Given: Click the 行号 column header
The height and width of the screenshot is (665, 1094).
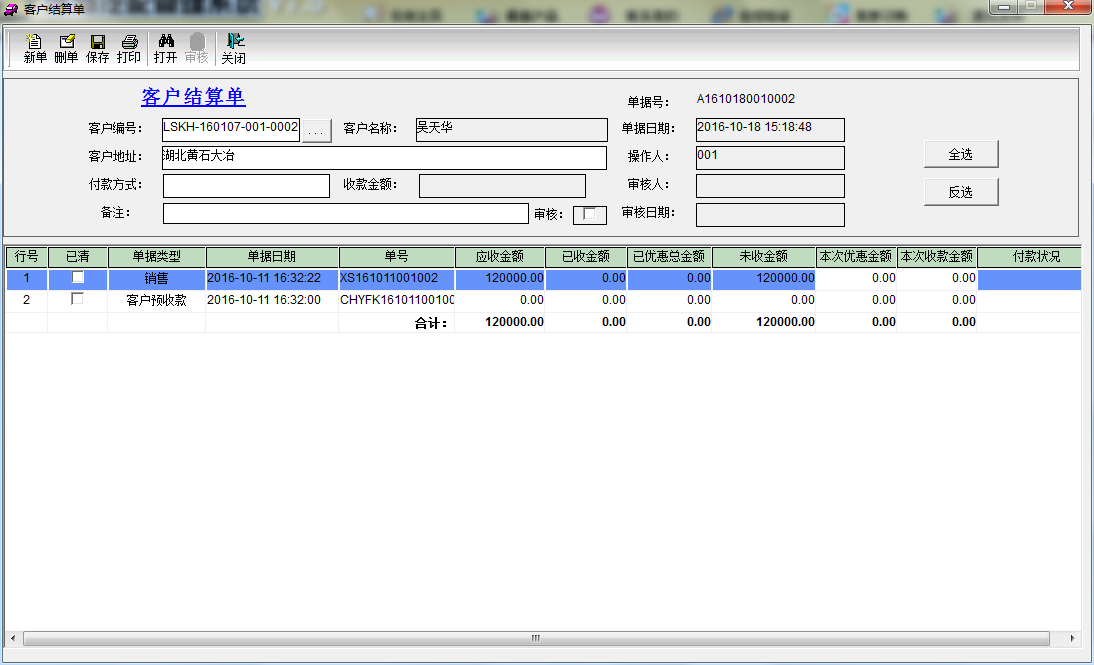Looking at the screenshot, I should pos(27,257).
